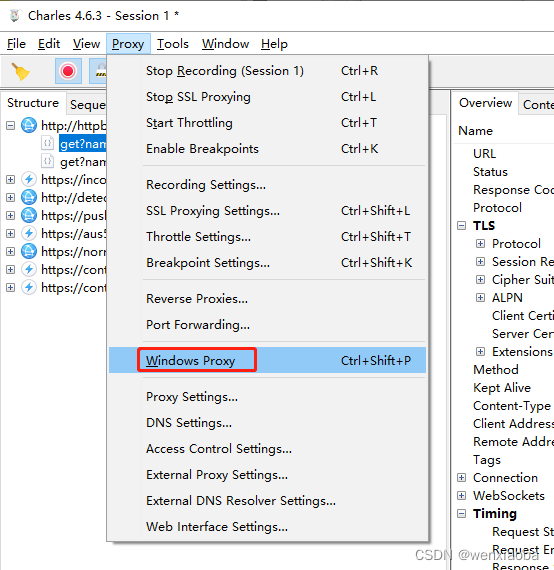554x570 pixels.
Task: Select the highlighted get?nam request
Action: click(83, 144)
